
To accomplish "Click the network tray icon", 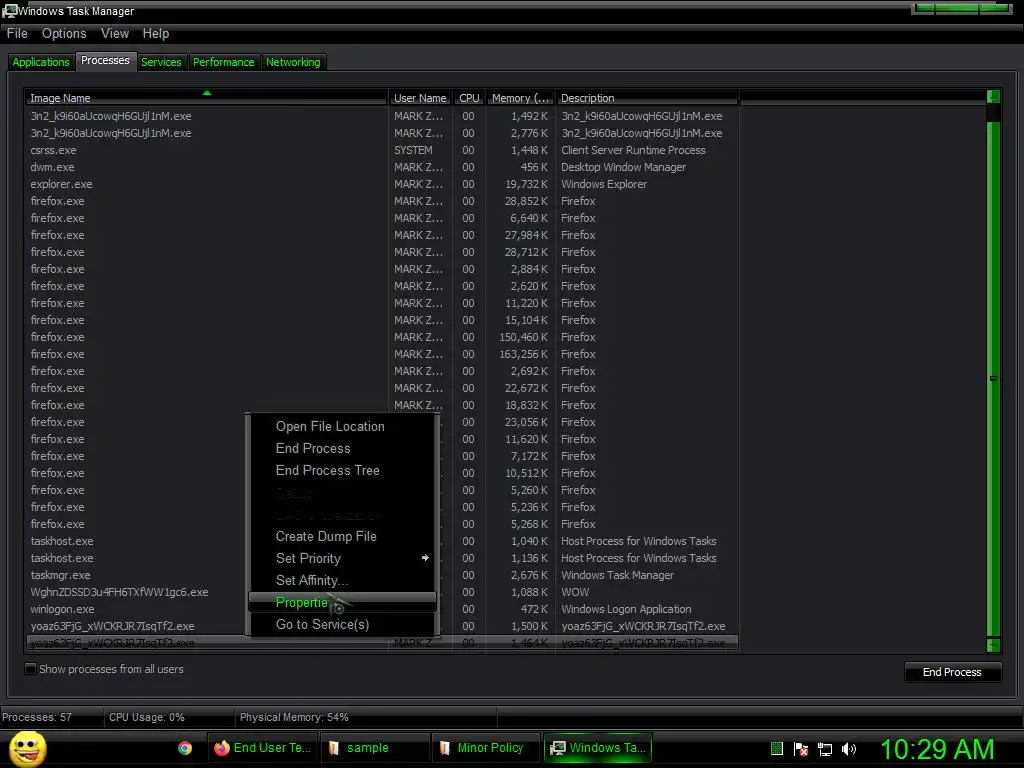I will (825, 749).
